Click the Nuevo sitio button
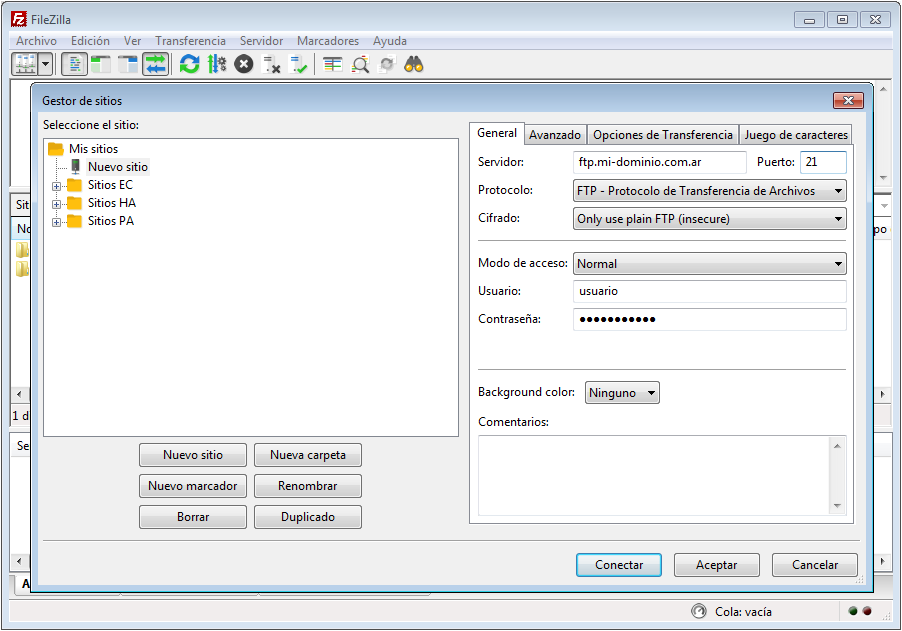This screenshot has width=902, height=631. click(193, 455)
